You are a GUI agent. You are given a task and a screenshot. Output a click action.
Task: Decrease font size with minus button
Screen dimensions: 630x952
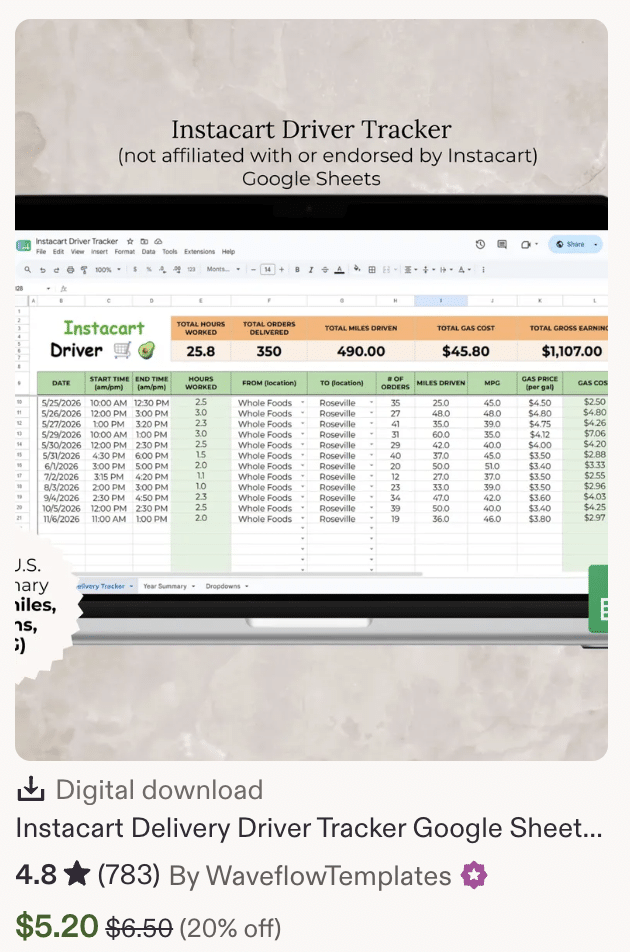tap(253, 270)
